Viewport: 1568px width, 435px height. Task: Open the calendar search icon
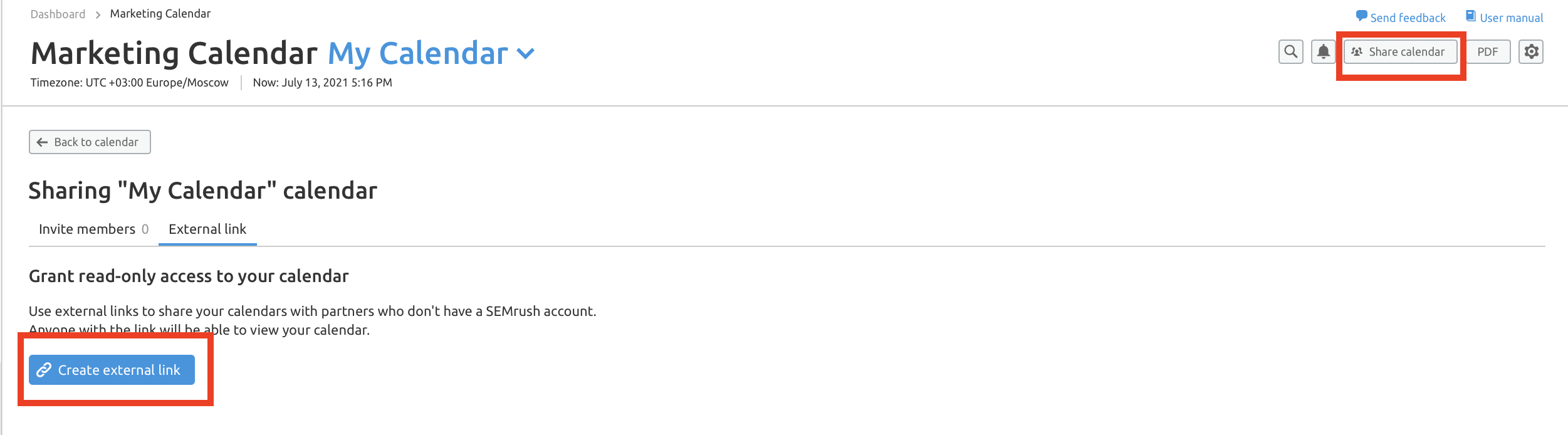tap(1290, 52)
